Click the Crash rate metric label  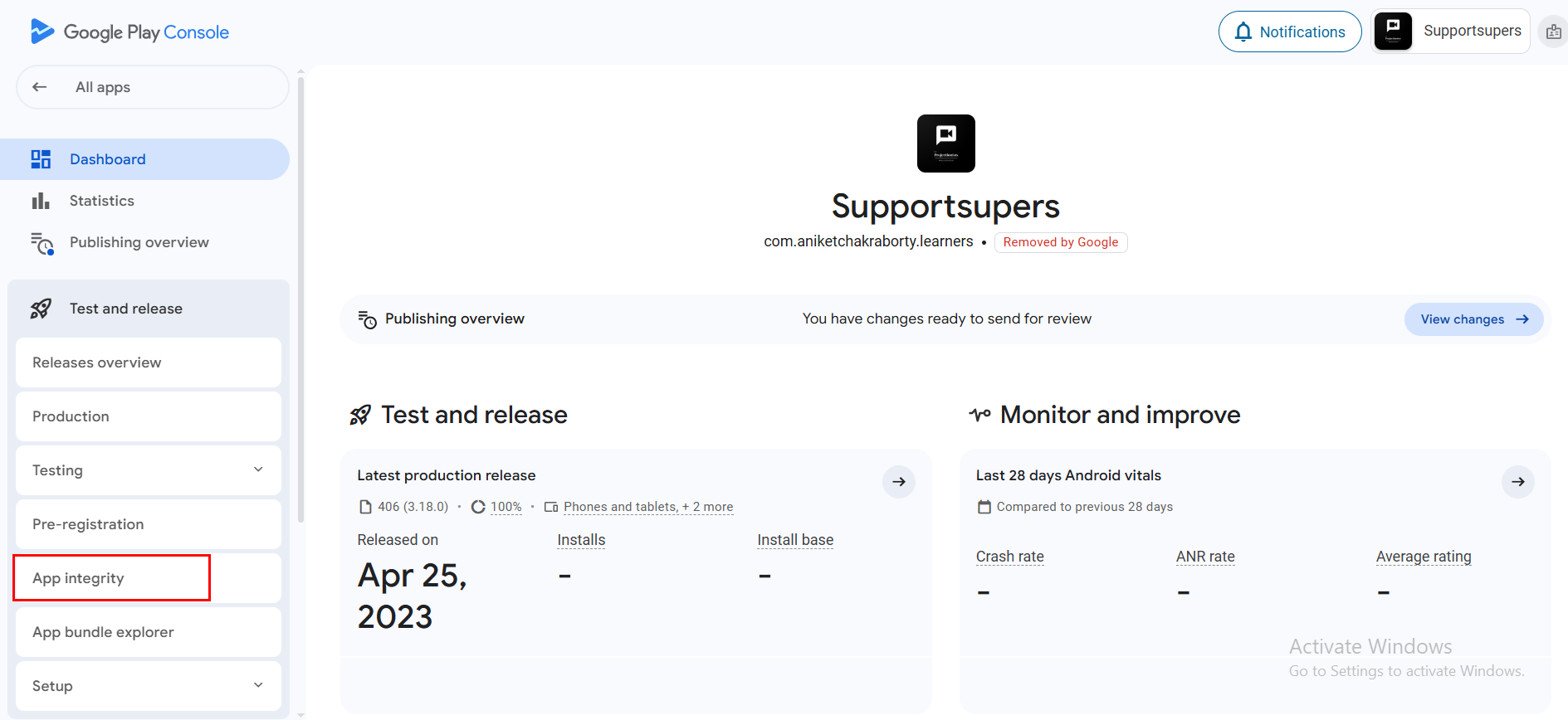(x=1009, y=557)
